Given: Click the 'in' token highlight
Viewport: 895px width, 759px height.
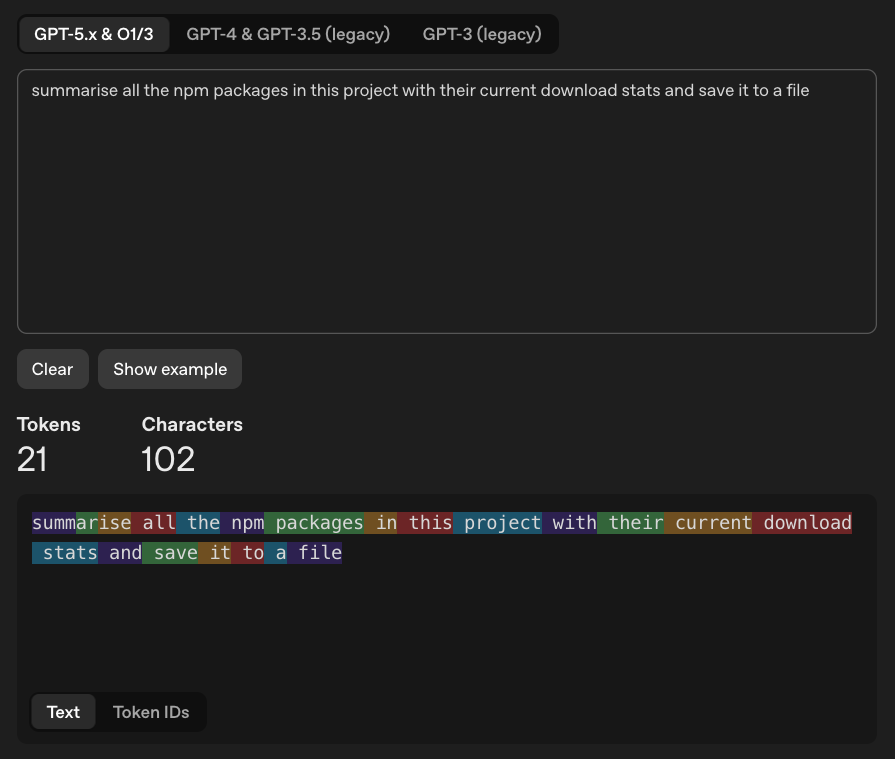Looking at the screenshot, I should tap(381, 523).
